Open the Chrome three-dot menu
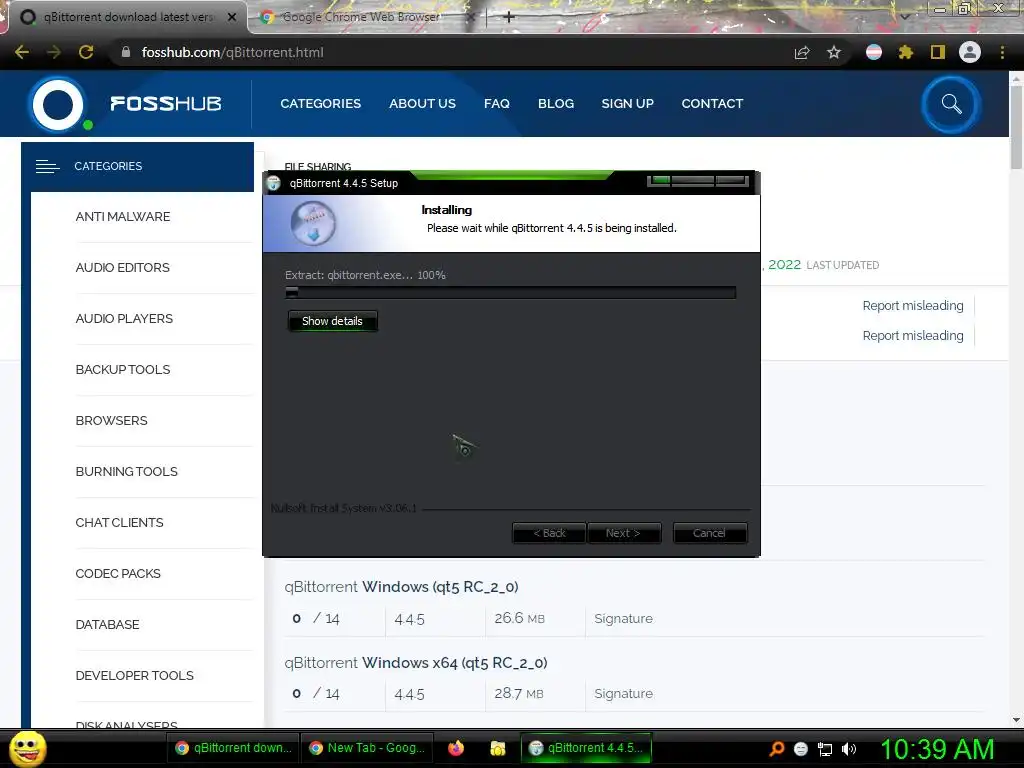The width and height of the screenshot is (1024, 768). click(x=1002, y=52)
